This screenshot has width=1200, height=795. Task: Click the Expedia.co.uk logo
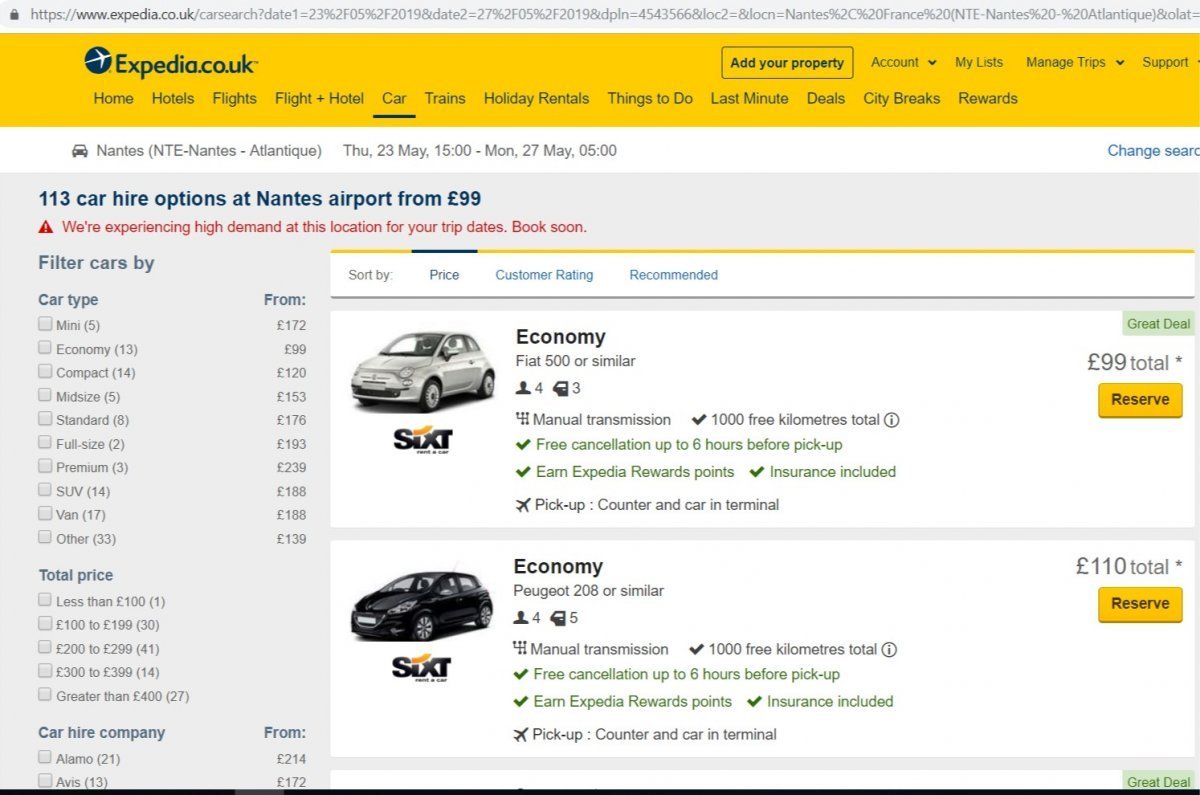pos(171,63)
